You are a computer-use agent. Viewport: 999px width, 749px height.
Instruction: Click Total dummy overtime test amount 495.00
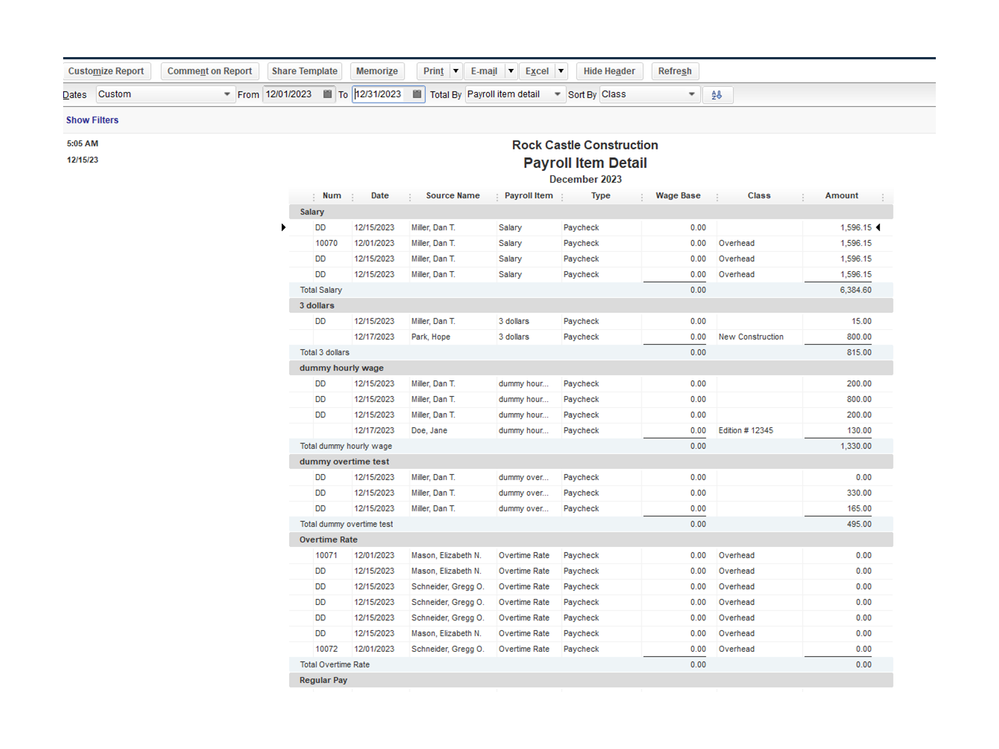(x=859, y=524)
